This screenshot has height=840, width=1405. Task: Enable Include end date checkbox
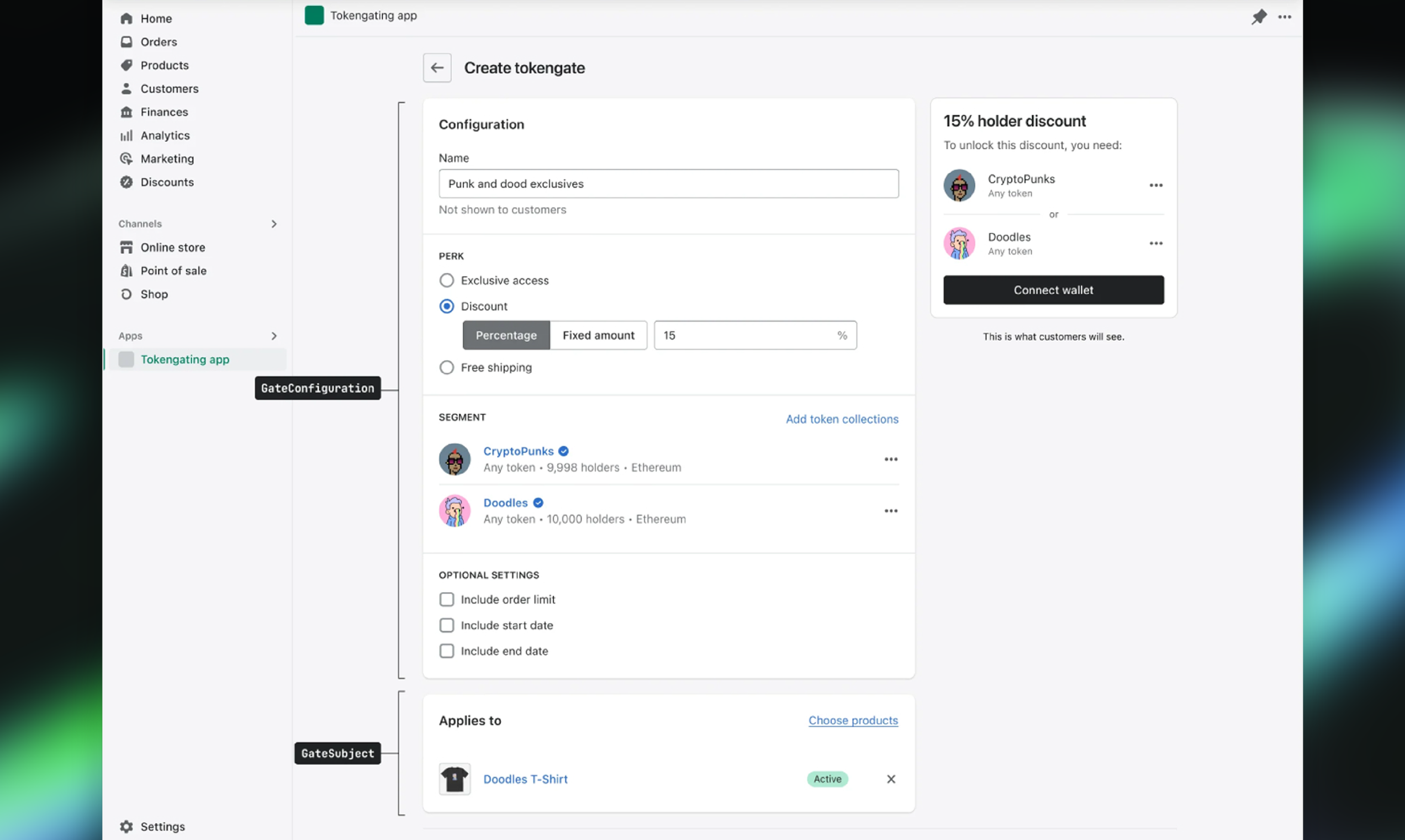[x=447, y=651]
